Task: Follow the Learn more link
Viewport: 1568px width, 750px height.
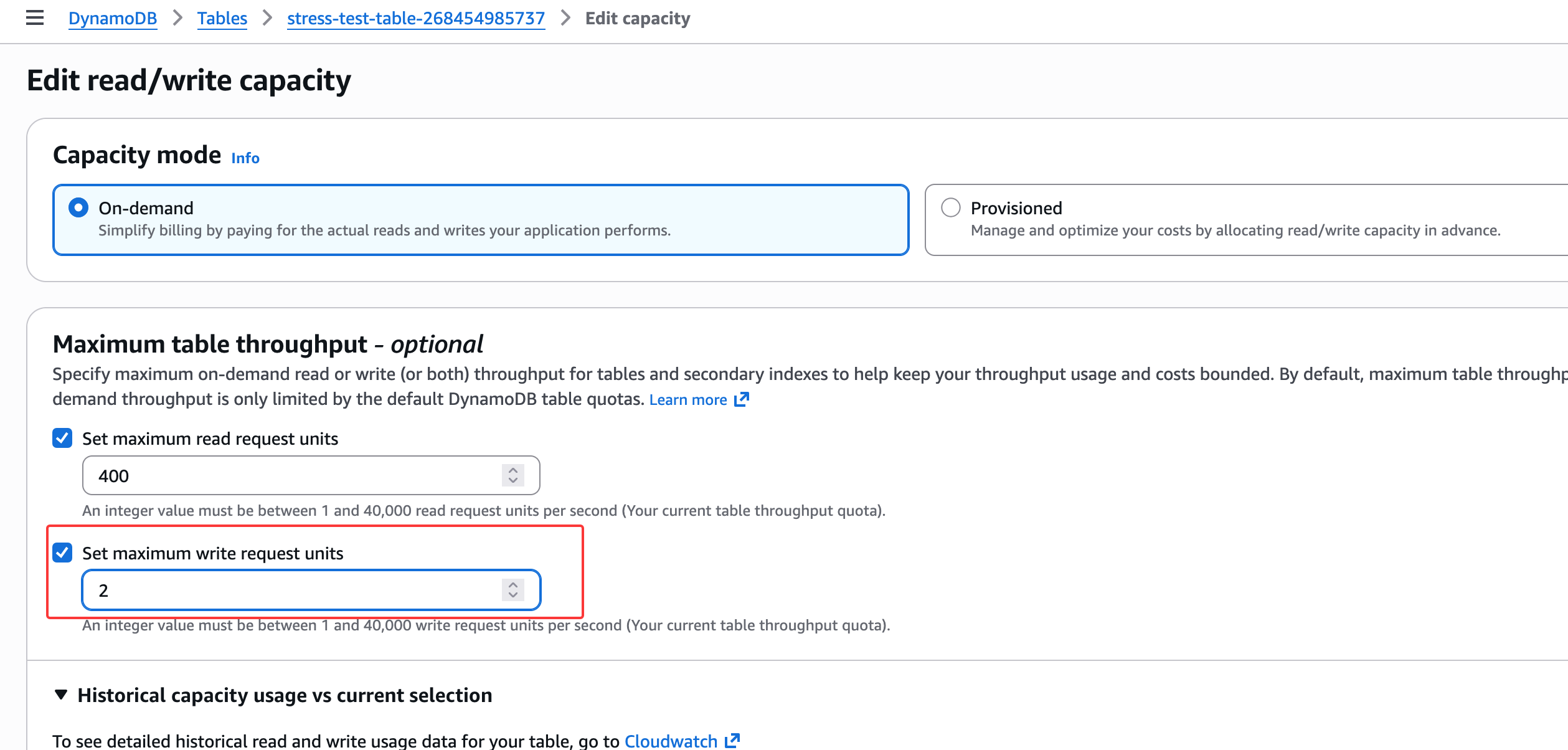Action: tap(688, 400)
